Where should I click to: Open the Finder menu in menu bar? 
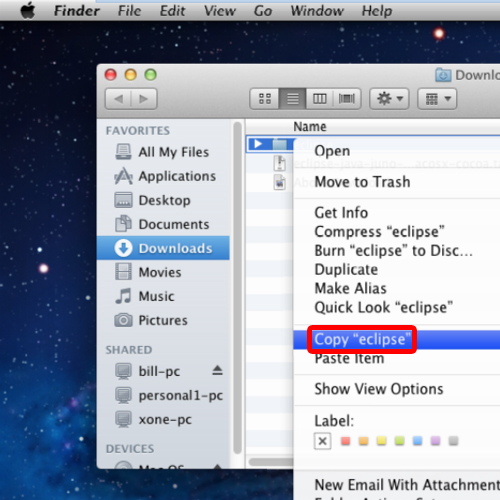[77, 11]
